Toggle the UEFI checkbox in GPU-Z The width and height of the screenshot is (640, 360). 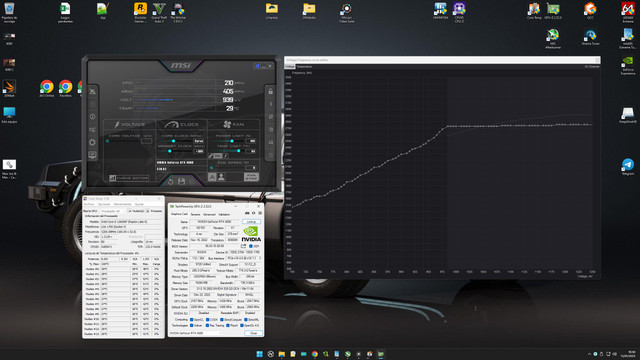point(251,246)
